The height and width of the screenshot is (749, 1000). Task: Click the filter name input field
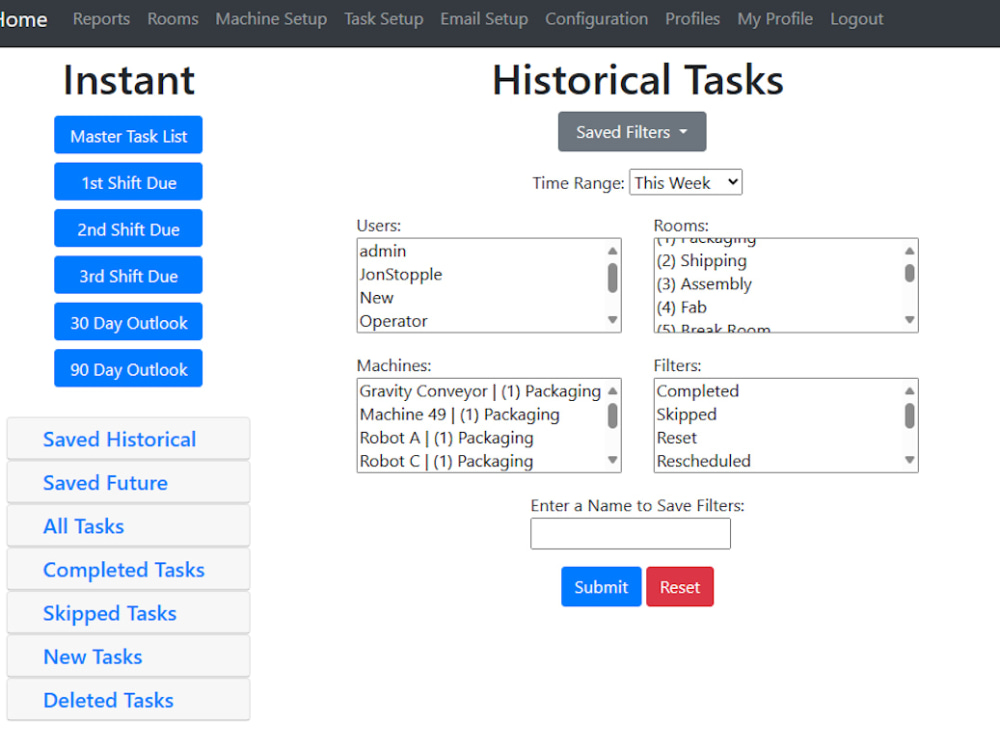coord(630,533)
